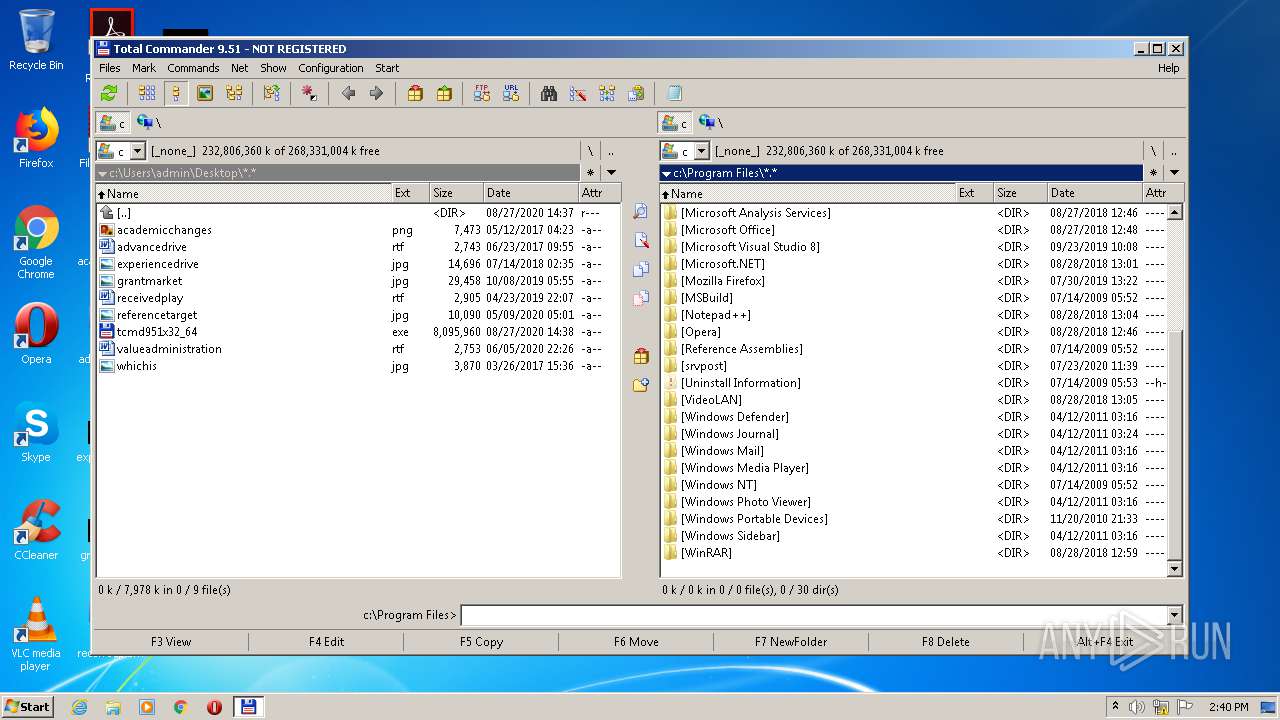Open the Configuration menu

pyautogui.click(x=330, y=68)
